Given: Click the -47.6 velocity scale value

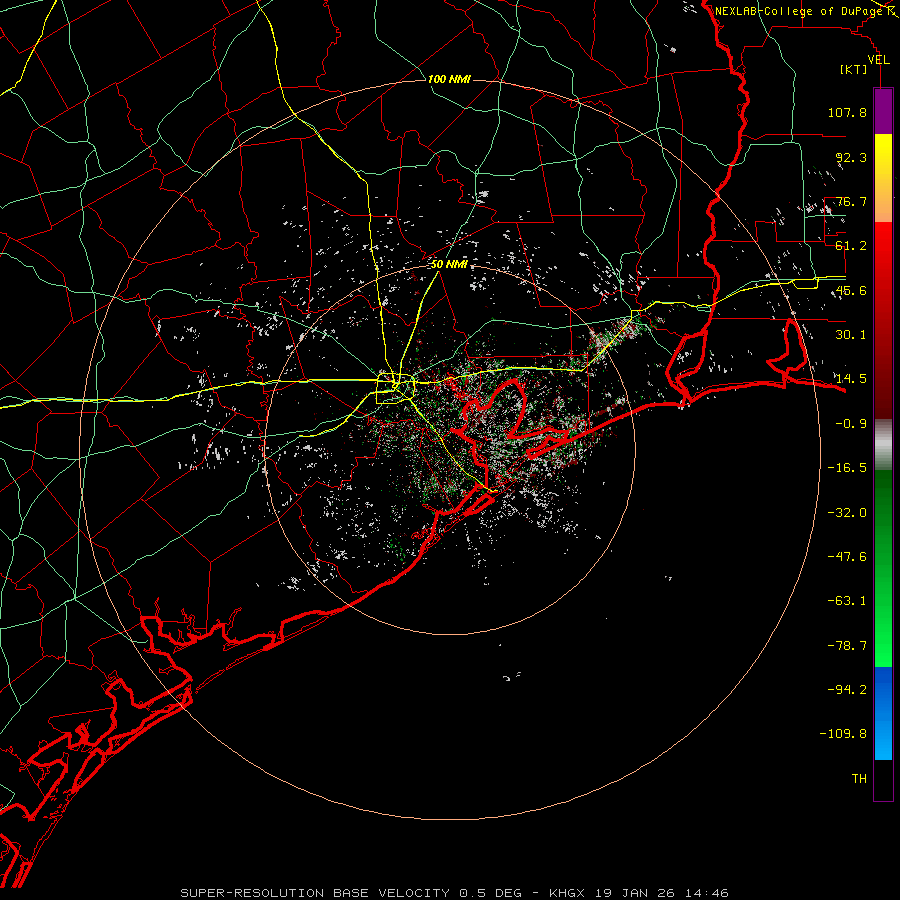Looking at the screenshot, I should [847, 557].
